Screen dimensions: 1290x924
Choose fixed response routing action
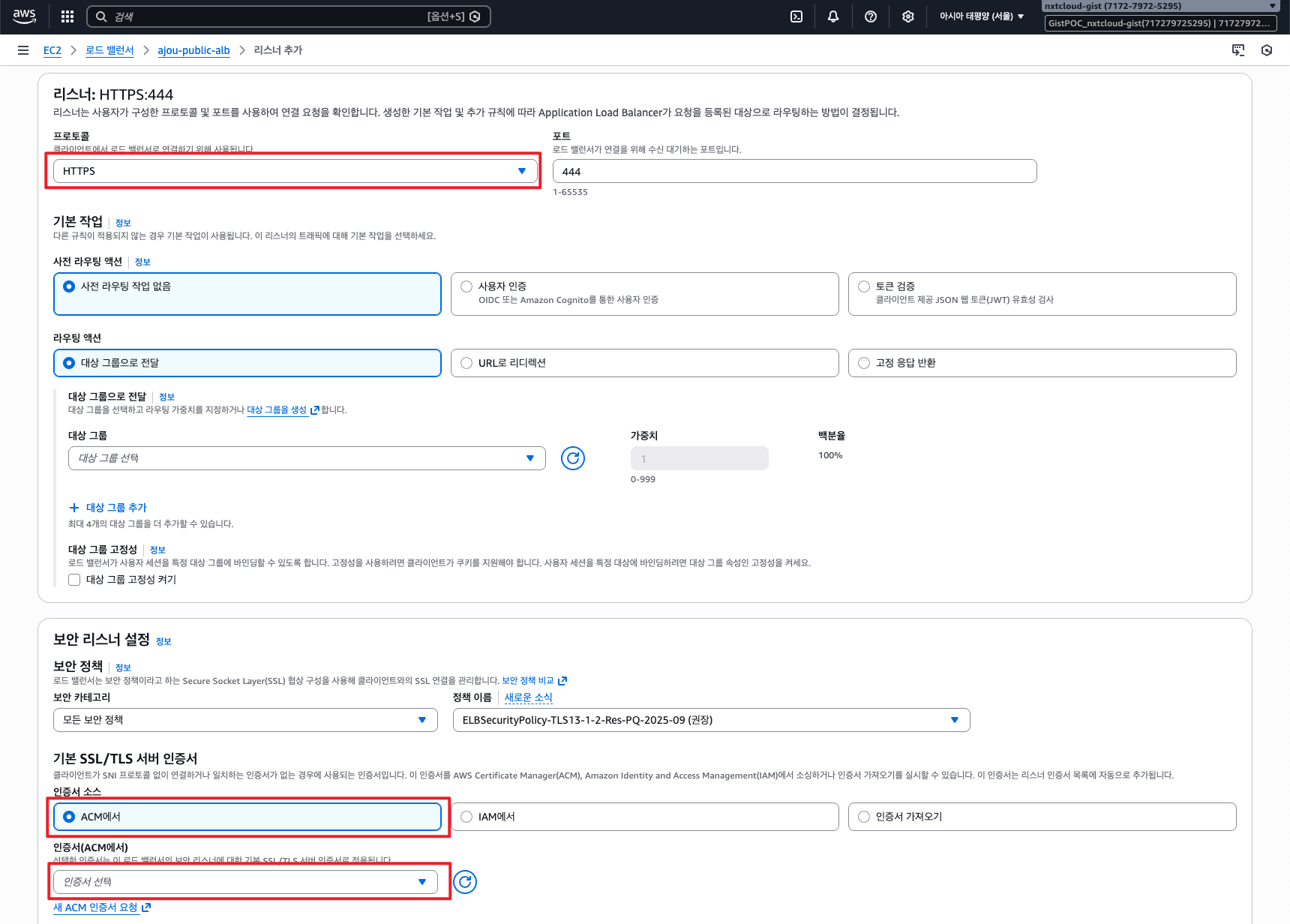(864, 363)
